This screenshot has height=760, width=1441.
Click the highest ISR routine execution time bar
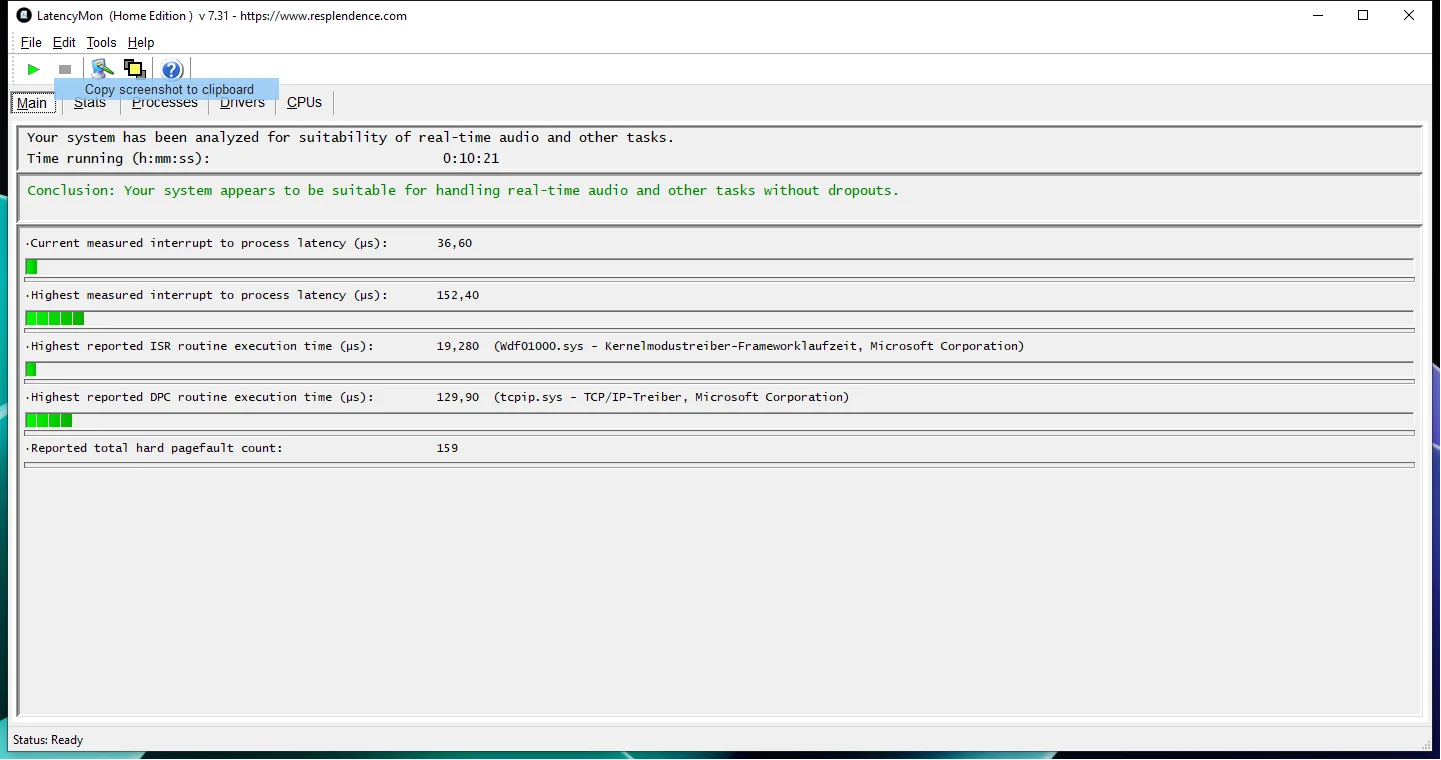719,370
